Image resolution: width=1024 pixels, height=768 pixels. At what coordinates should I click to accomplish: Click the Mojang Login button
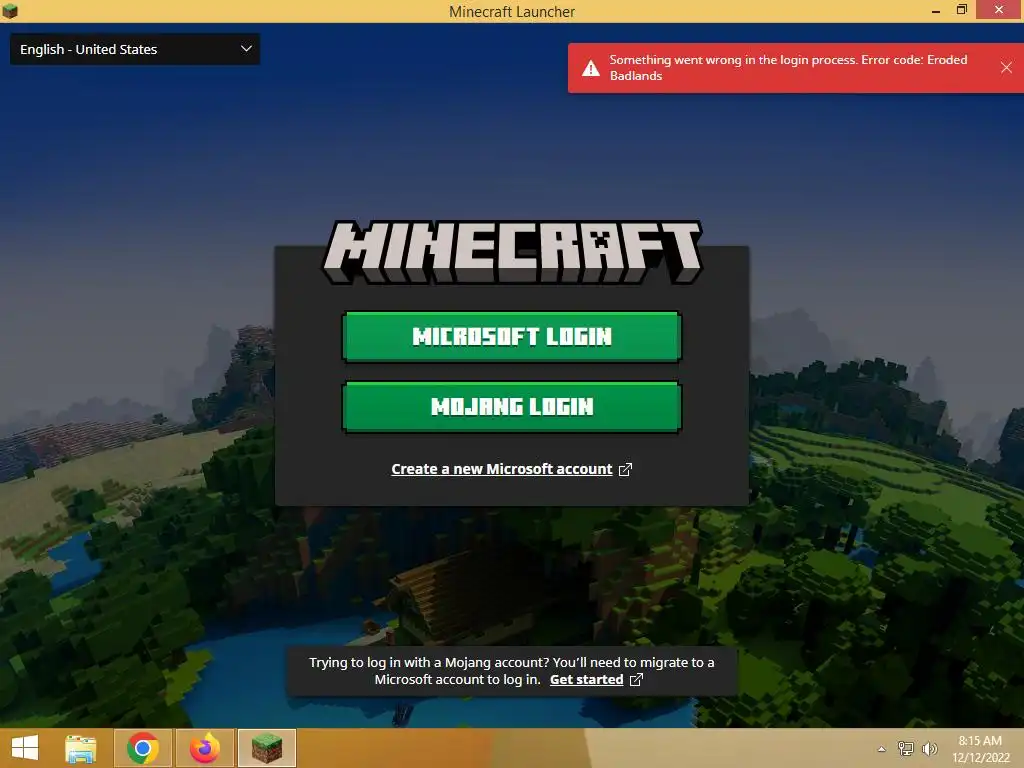[511, 406]
